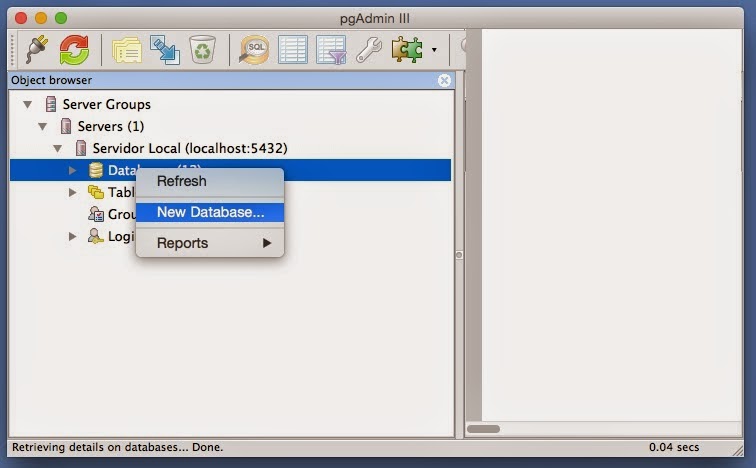756x468 pixels.
Task: Collapse the Servidor Local node
Action: pyautogui.click(x=57, y=148)
